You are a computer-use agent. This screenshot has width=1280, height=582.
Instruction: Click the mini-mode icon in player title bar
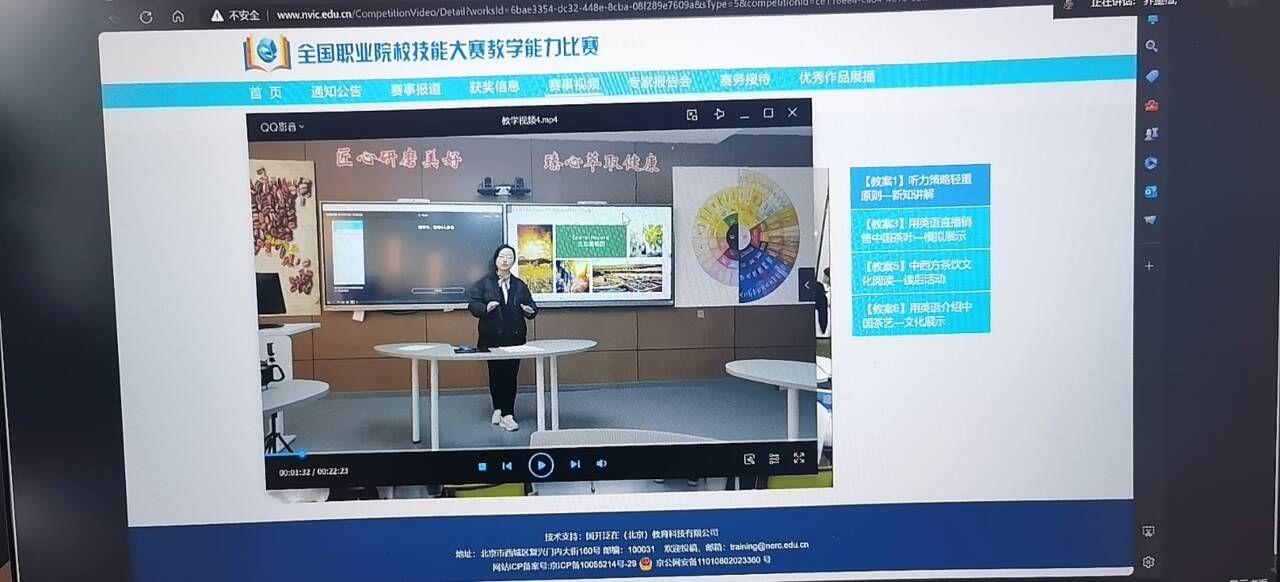(692, 115)
